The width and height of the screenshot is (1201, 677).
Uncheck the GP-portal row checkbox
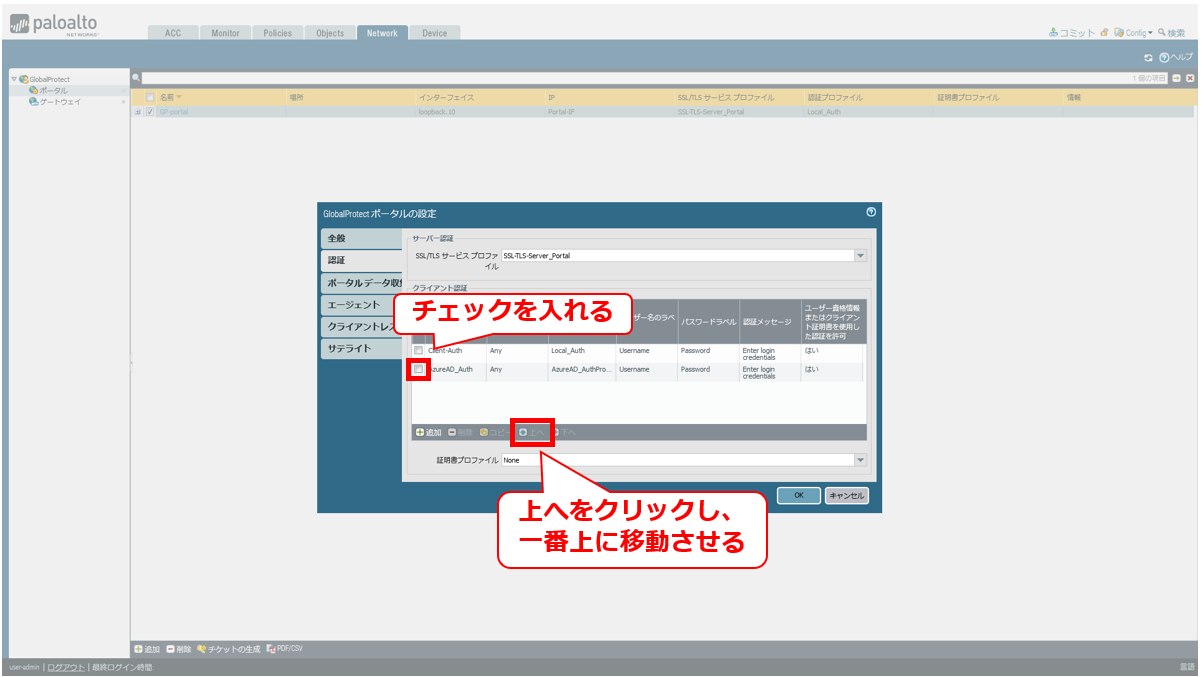pos(150,112)
